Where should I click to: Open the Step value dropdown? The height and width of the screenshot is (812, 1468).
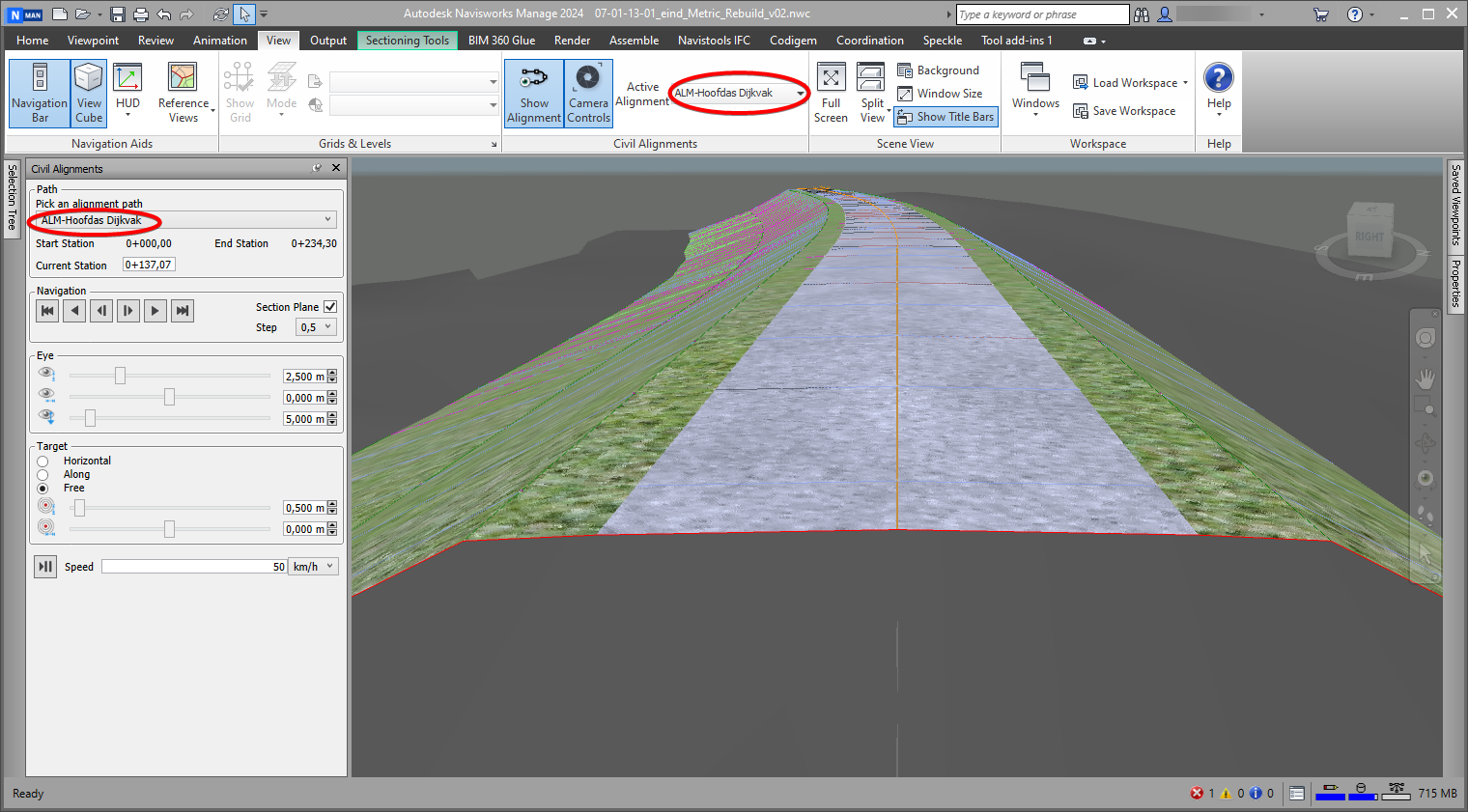click(x=316, y=327)
